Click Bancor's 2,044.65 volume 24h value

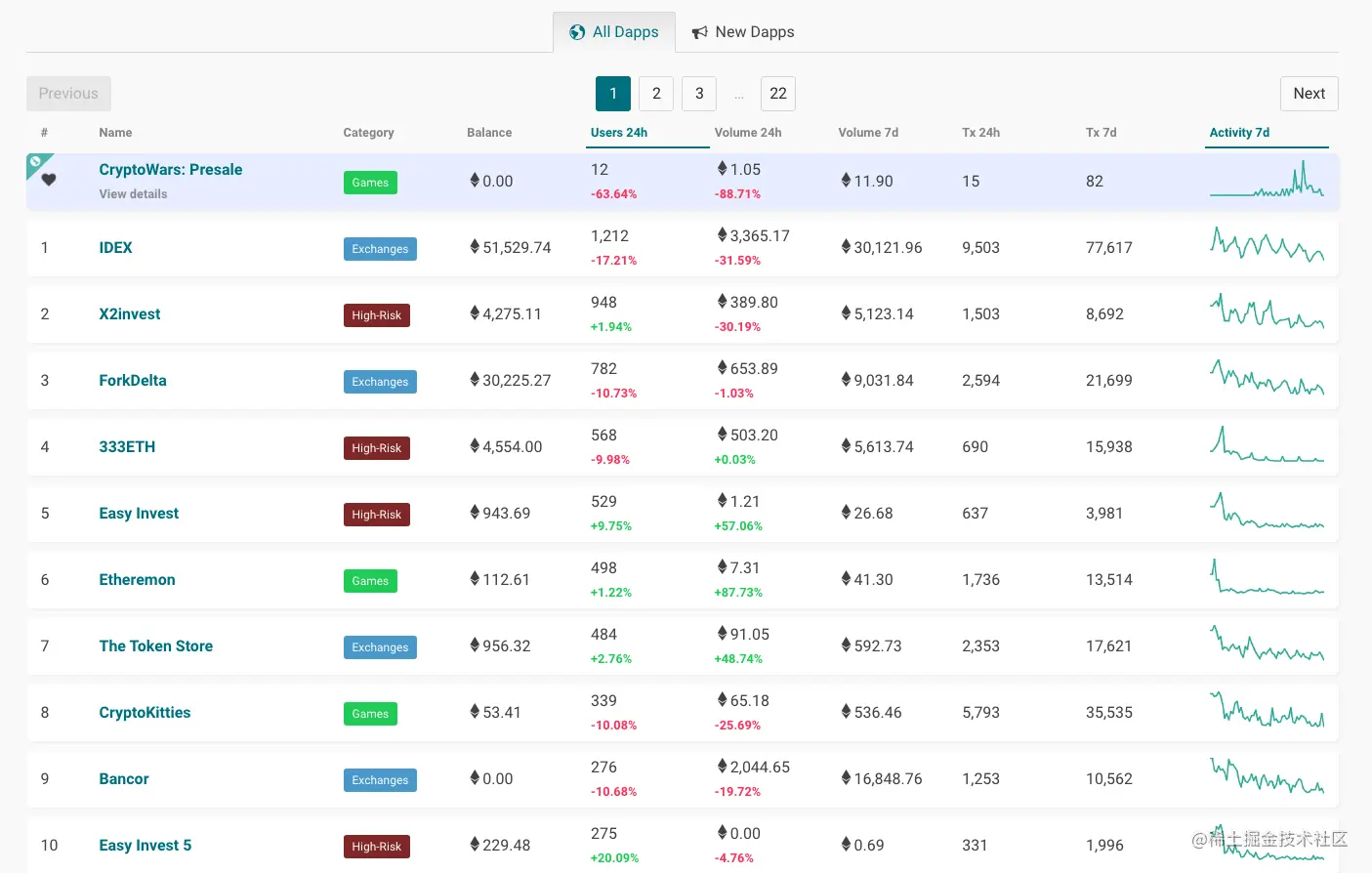(753, 768)
